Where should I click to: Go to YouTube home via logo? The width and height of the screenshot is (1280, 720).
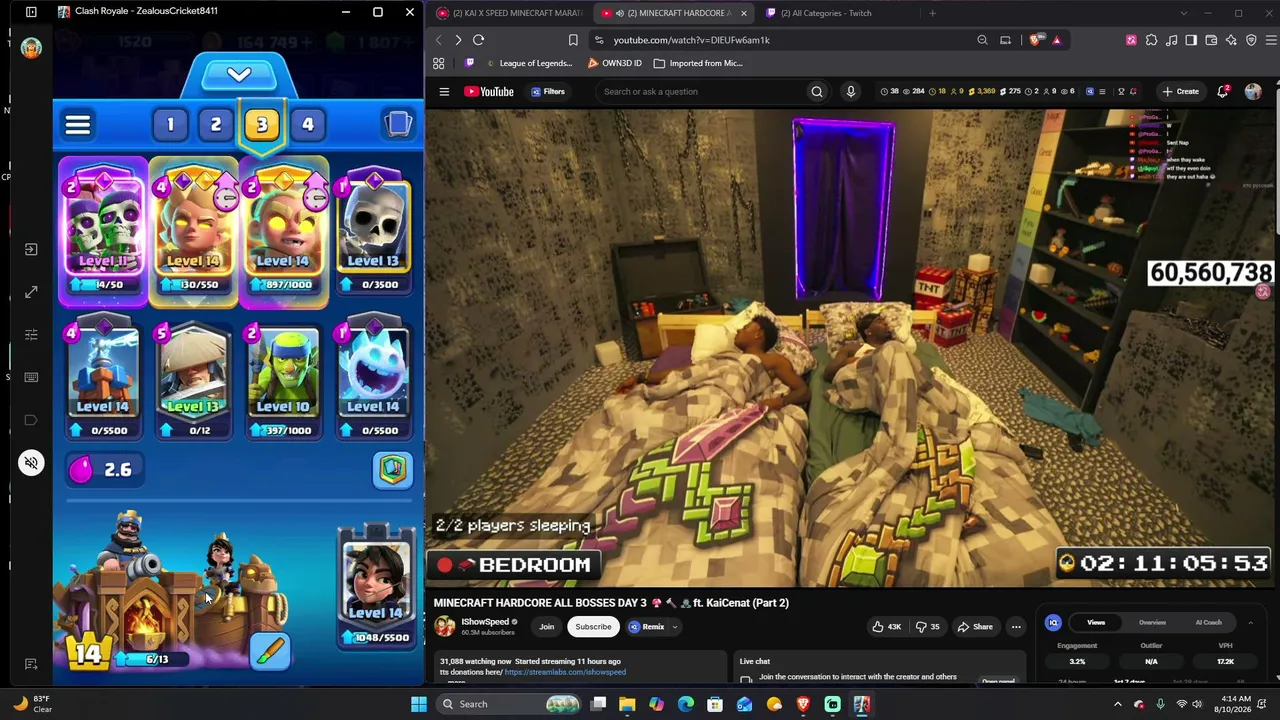489,92
